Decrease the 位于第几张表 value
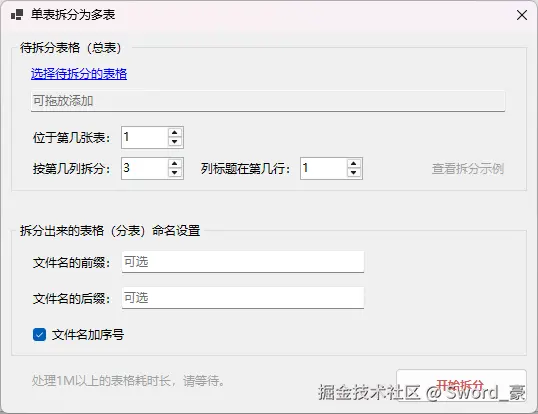The image size is (538, 414). pos(175,142)
